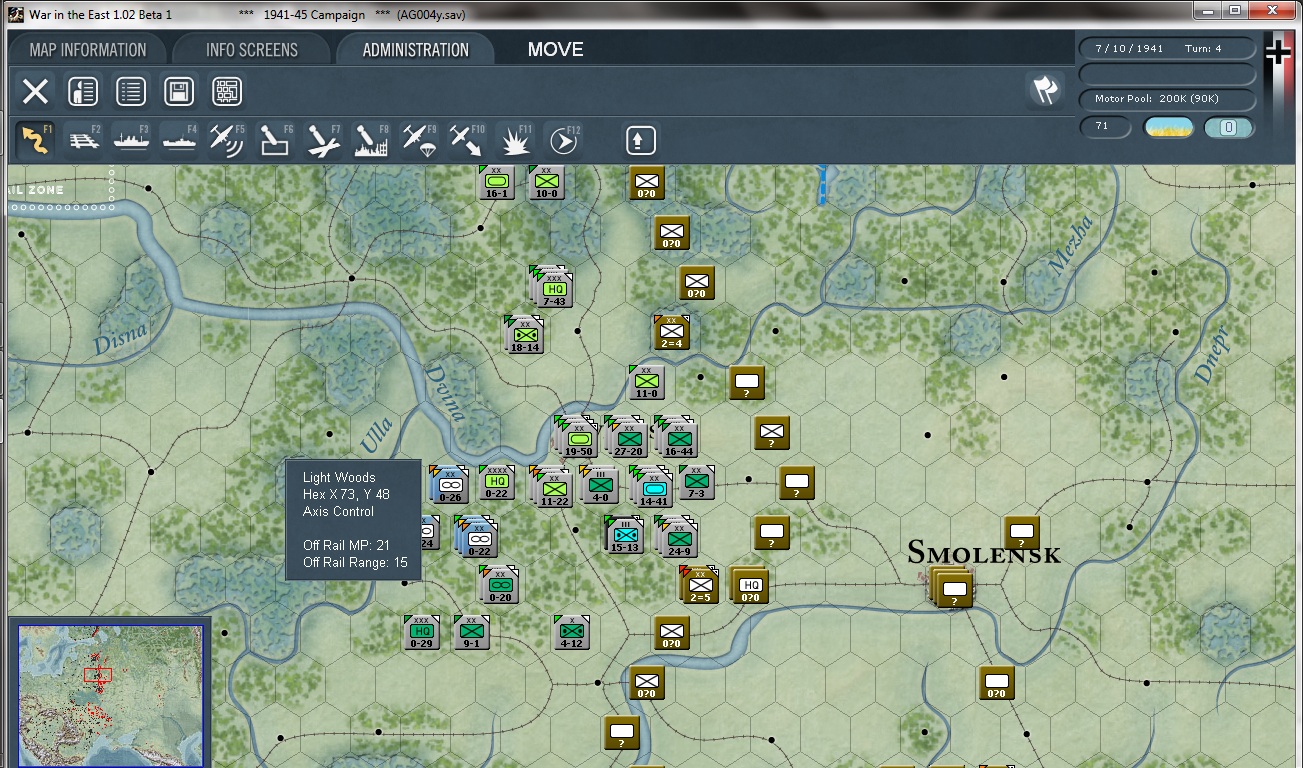The height and width of the screenshot is (768, 1303).
Task: Select the German stack 16-44
Action: (x=677, y=438)
